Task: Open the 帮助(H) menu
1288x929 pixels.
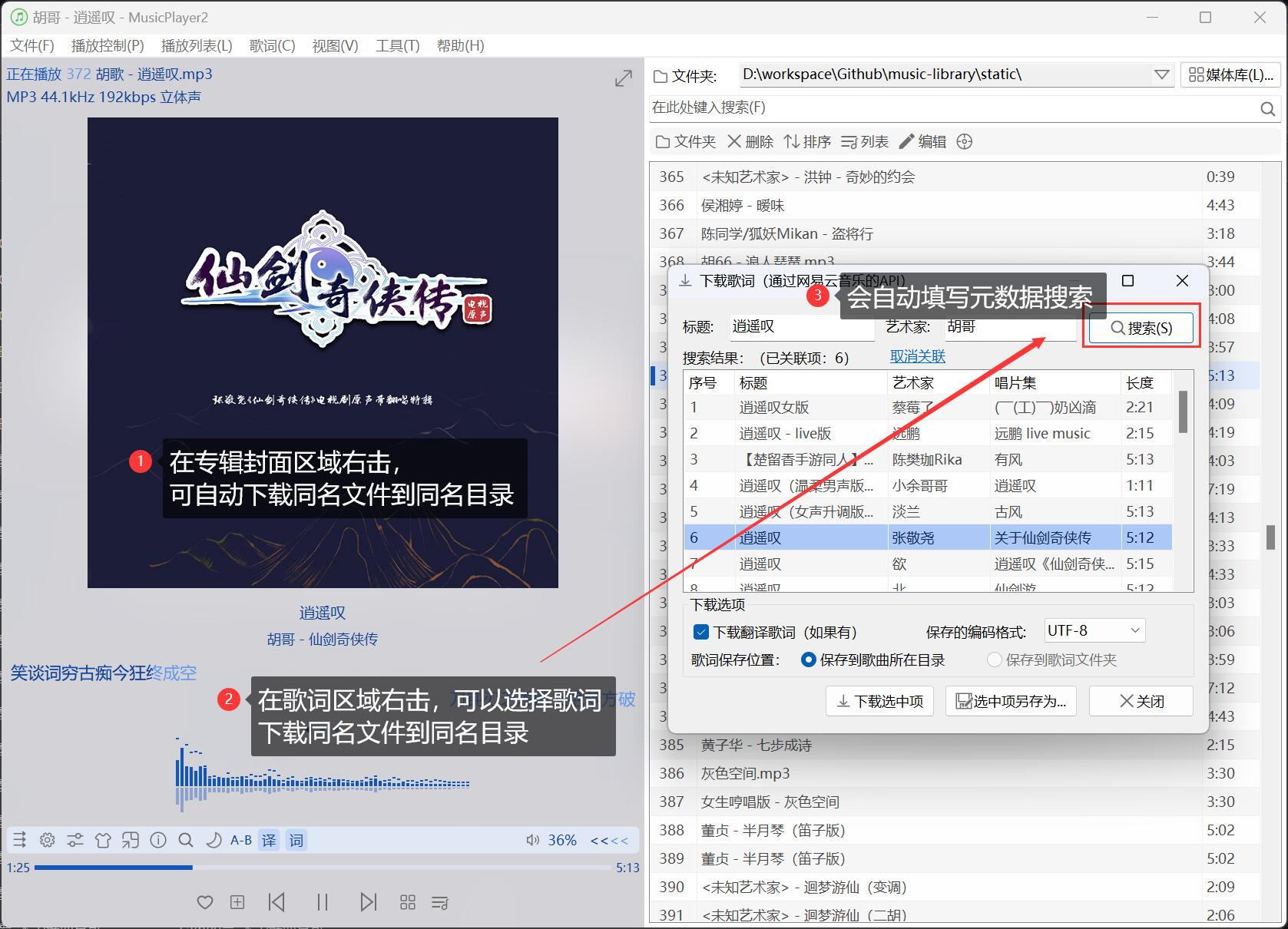Action: point(460,45)
